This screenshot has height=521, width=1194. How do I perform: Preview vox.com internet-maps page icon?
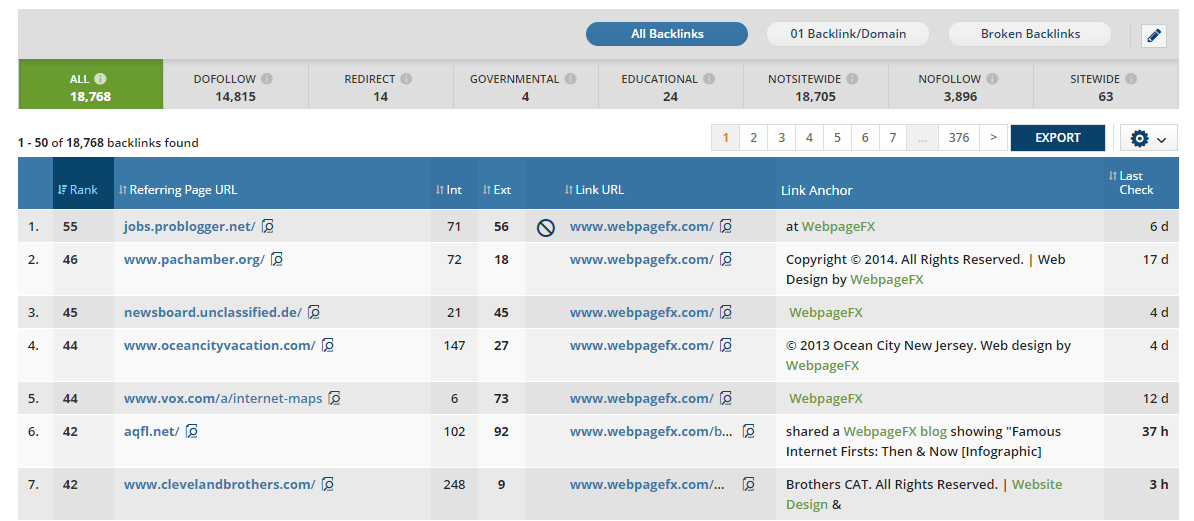[x=334, y=398]
